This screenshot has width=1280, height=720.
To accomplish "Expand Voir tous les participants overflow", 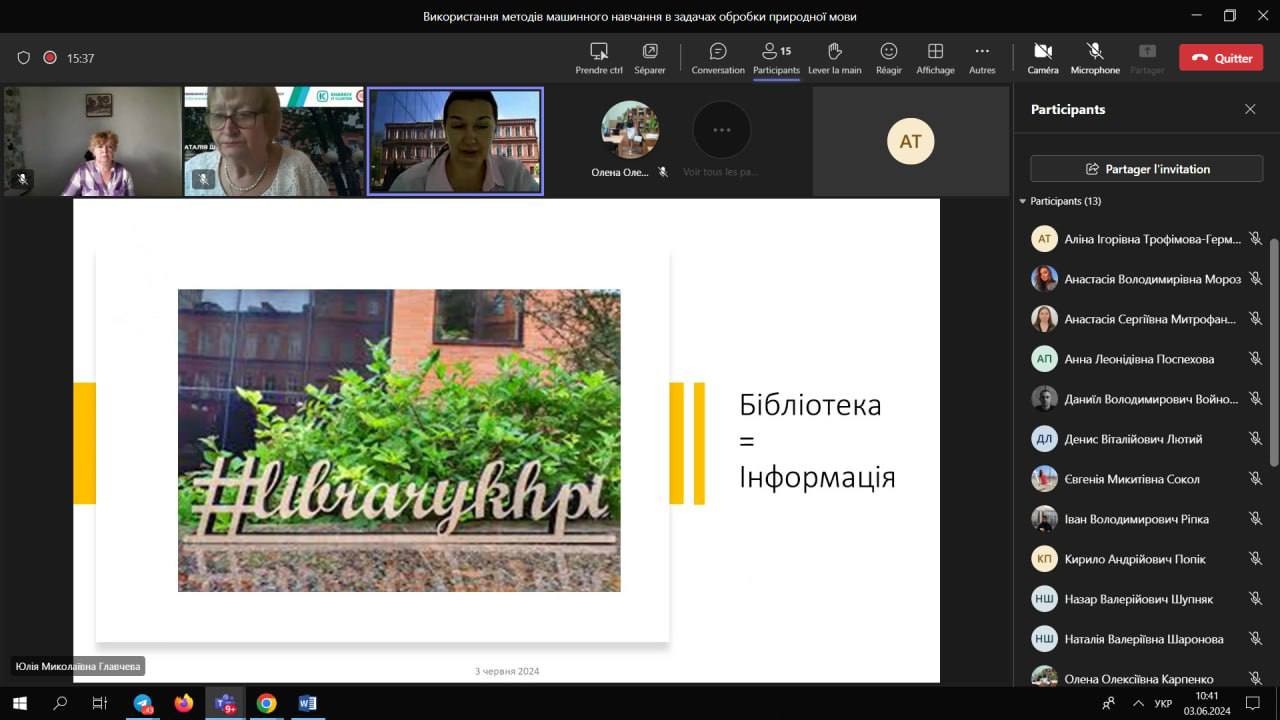I will (x=721, y=130).
